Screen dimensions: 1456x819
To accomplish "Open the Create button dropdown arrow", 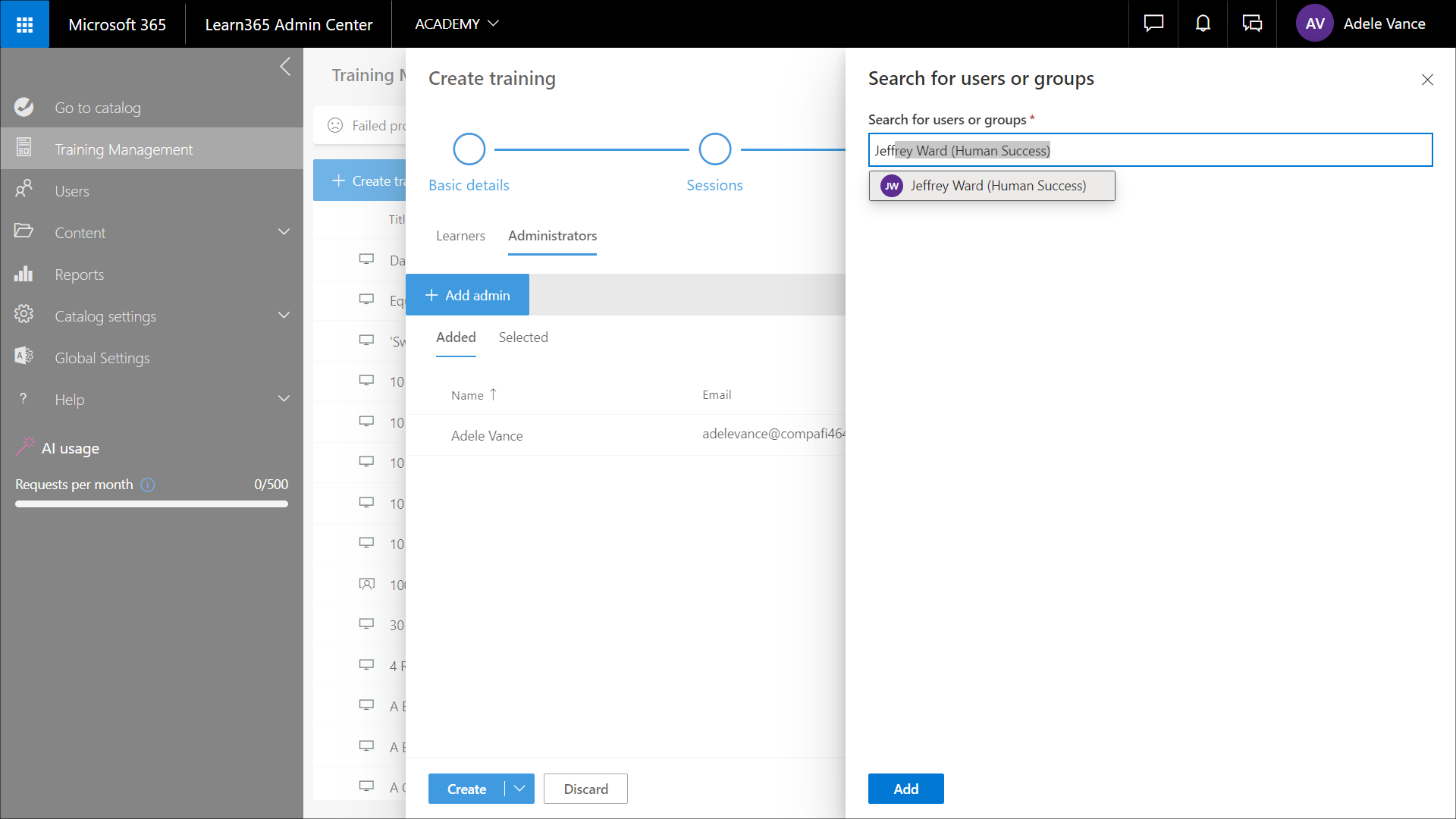I will (x=519, y=789).
